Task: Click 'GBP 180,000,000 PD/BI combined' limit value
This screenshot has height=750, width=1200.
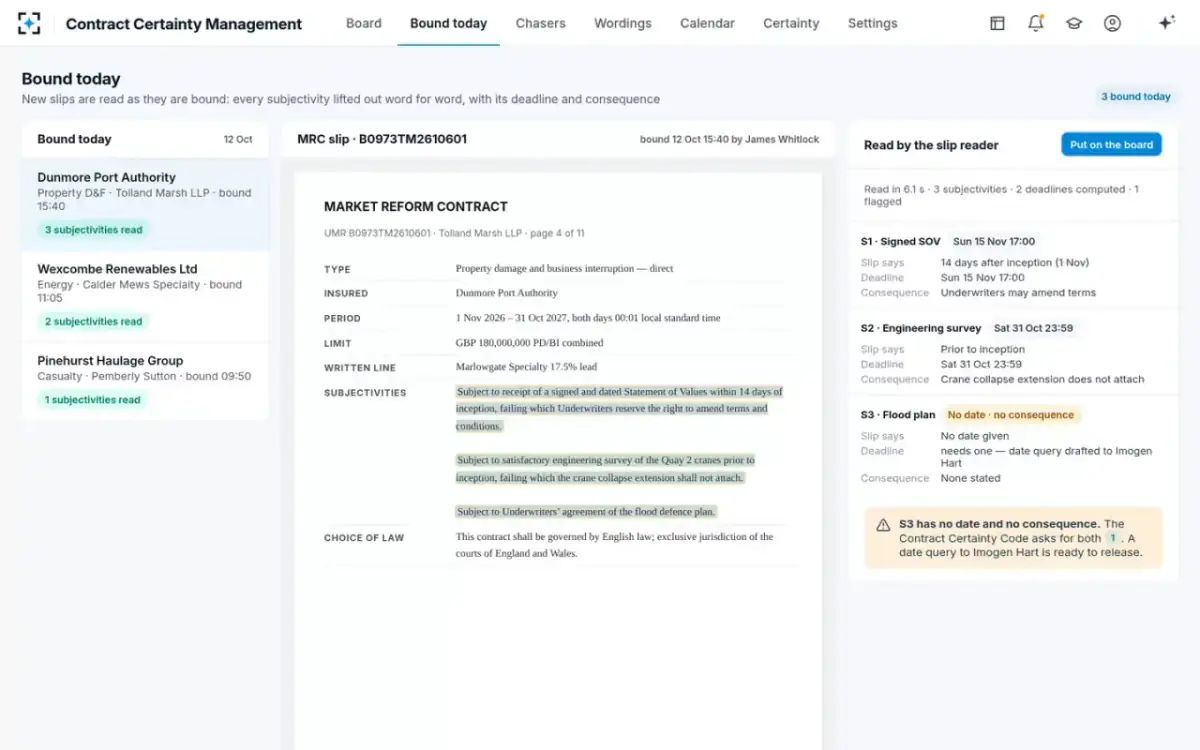Action: (529, 342)
